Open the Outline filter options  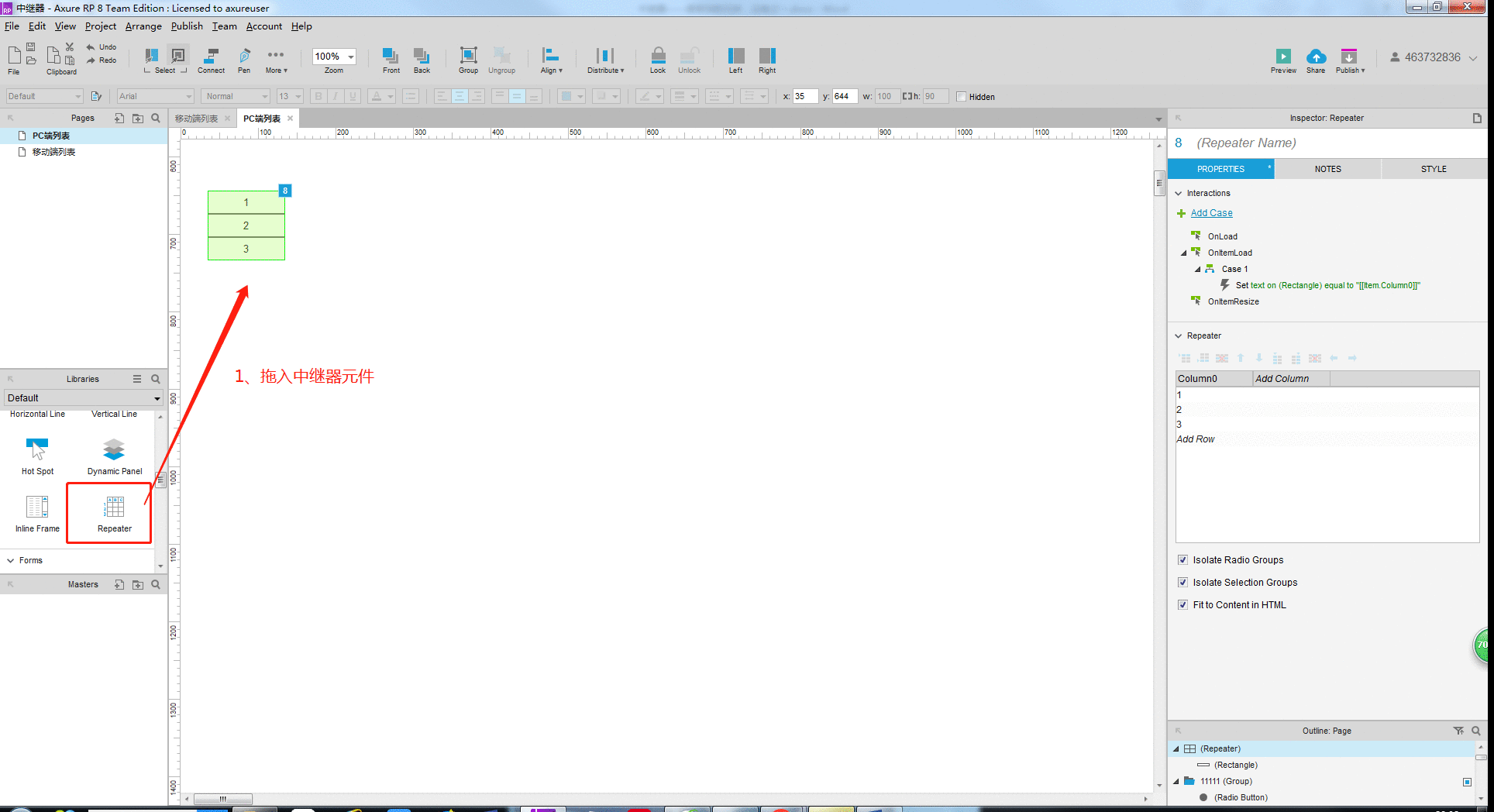coord(1458,731)
